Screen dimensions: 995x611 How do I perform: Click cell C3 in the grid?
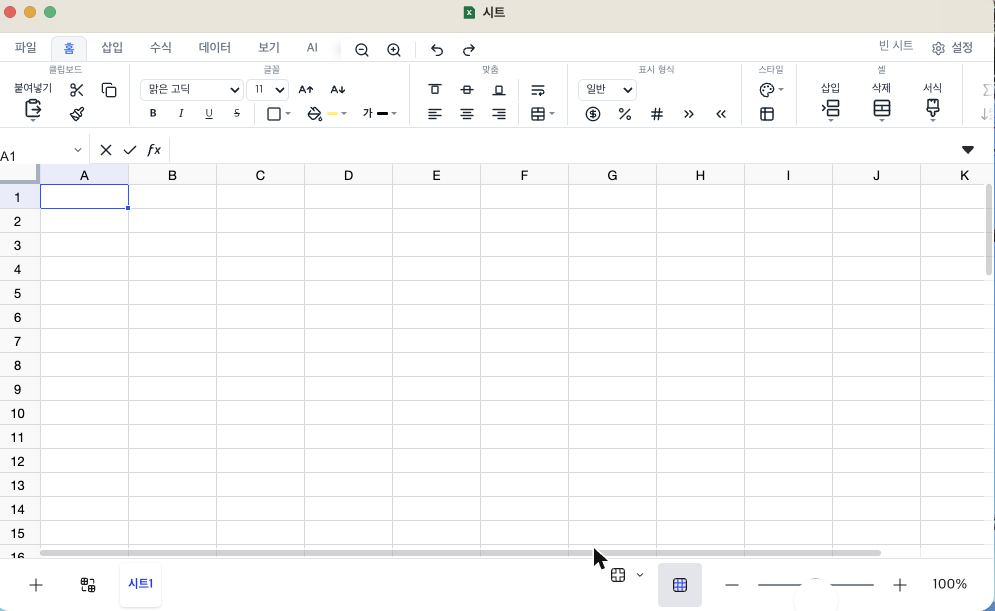[260, 245]
